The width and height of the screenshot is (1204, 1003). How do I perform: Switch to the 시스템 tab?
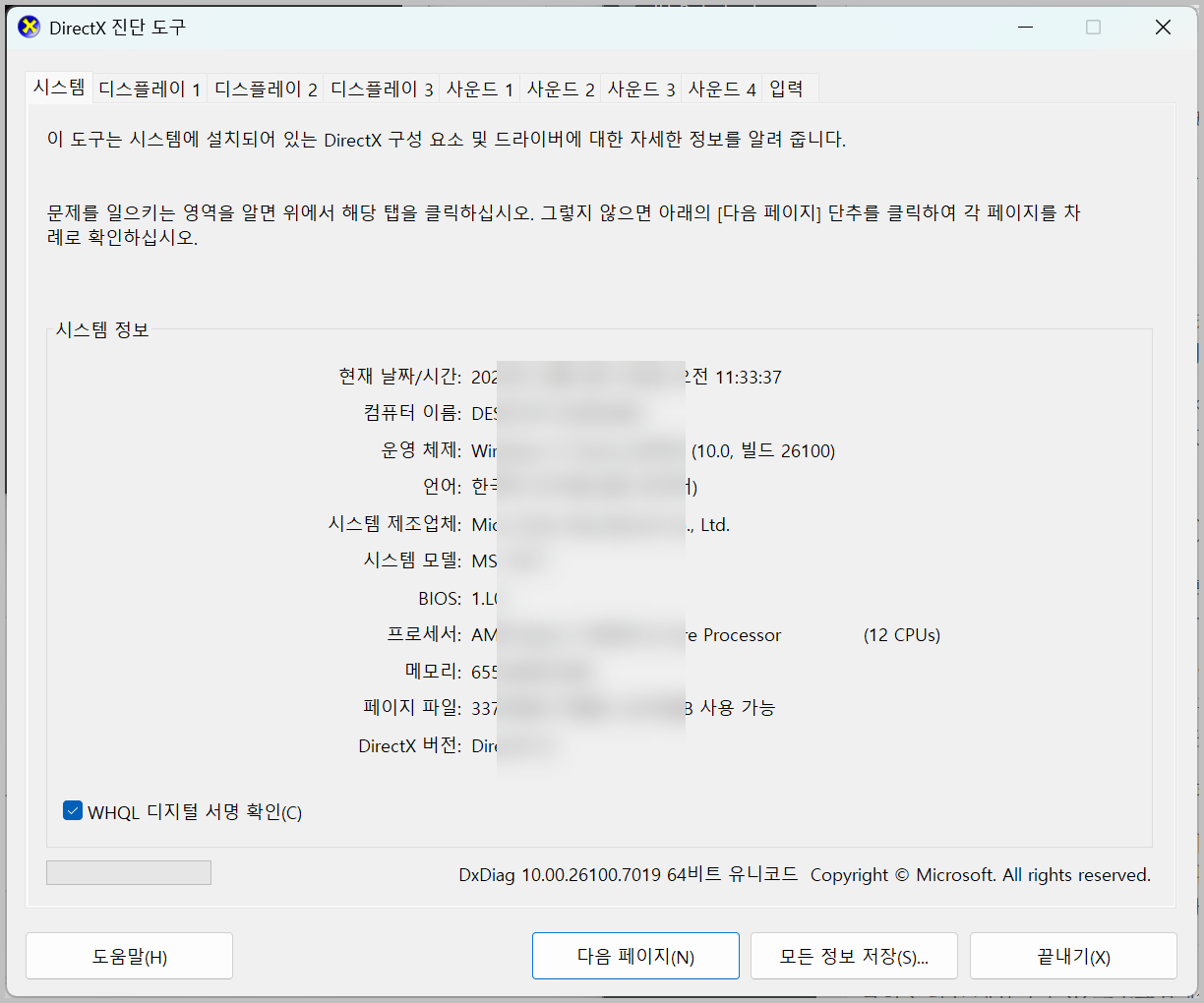tap(59, 88)
